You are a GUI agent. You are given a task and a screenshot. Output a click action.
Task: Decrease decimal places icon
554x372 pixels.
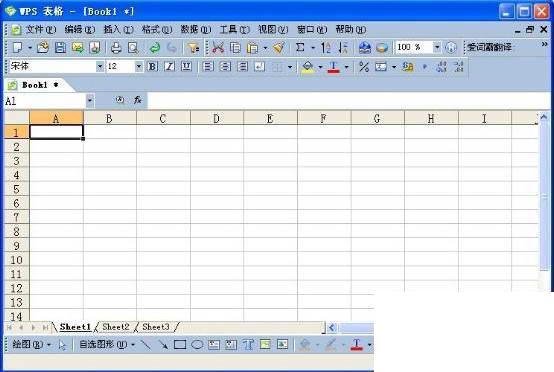point(459,66)
